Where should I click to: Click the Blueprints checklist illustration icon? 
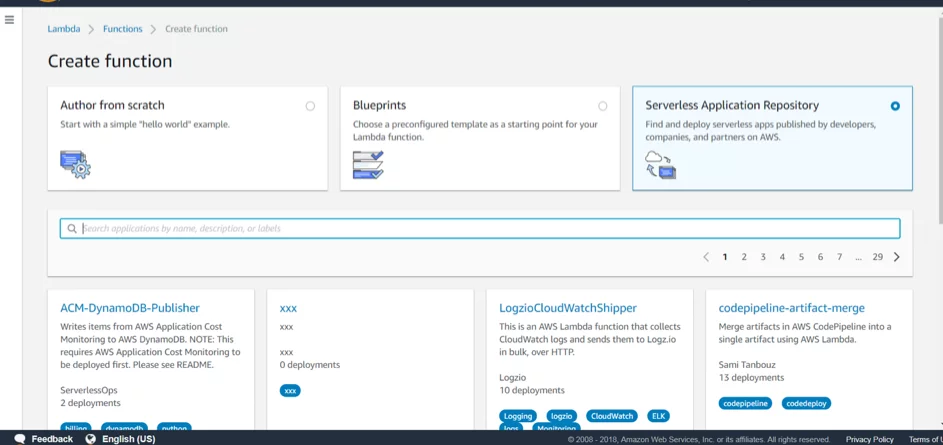click(368, 165)
